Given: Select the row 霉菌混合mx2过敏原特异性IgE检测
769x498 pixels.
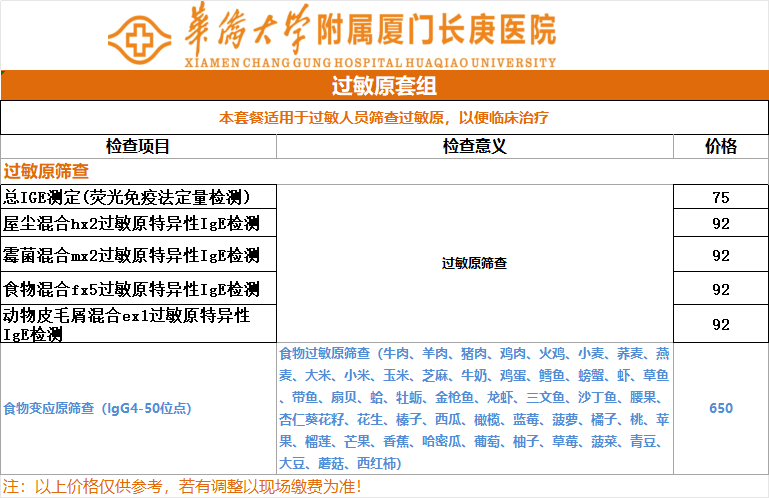Looking at the screenshot, I should point(139,255).
